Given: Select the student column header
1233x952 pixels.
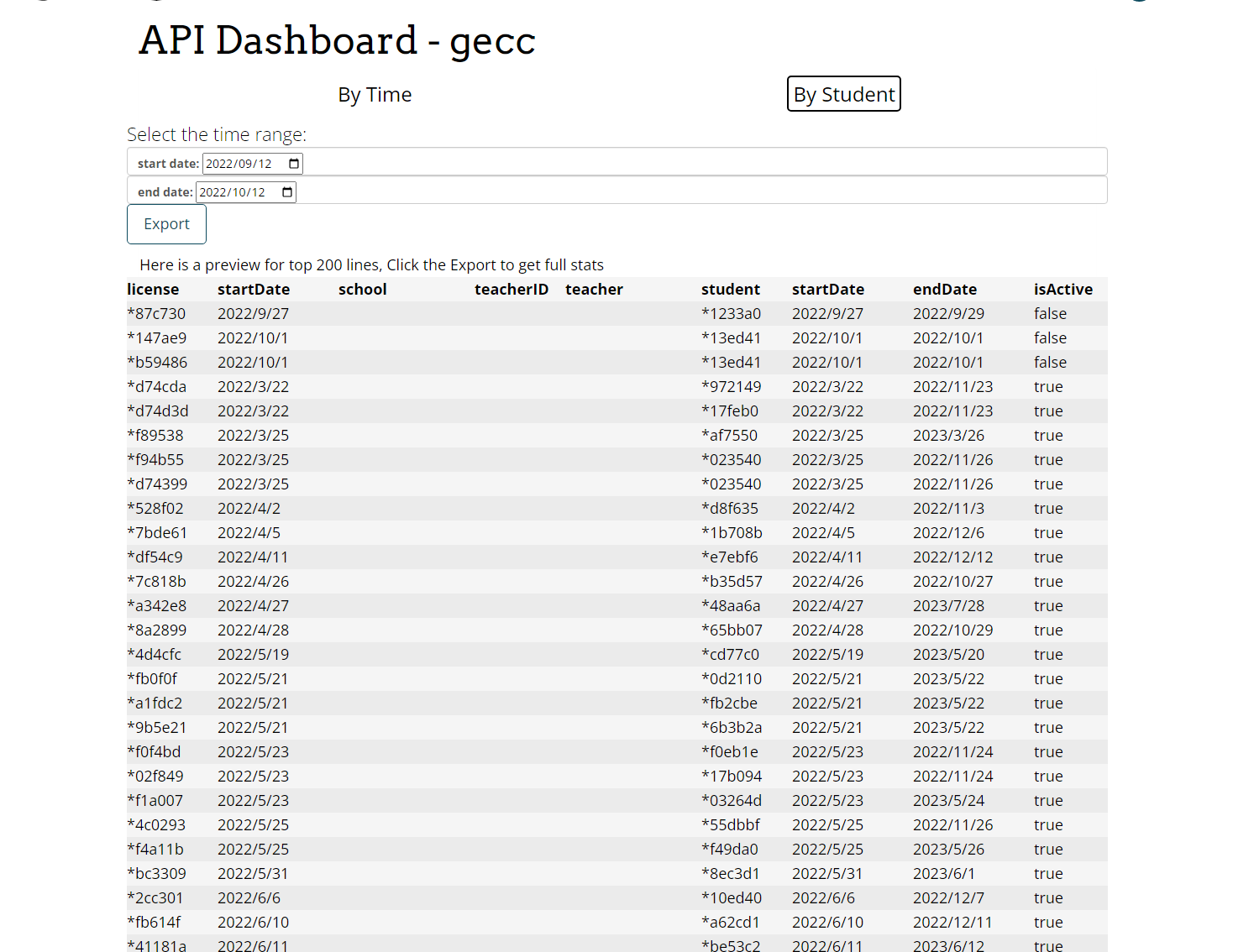Looking at the screenshot, I should (730, 289).
